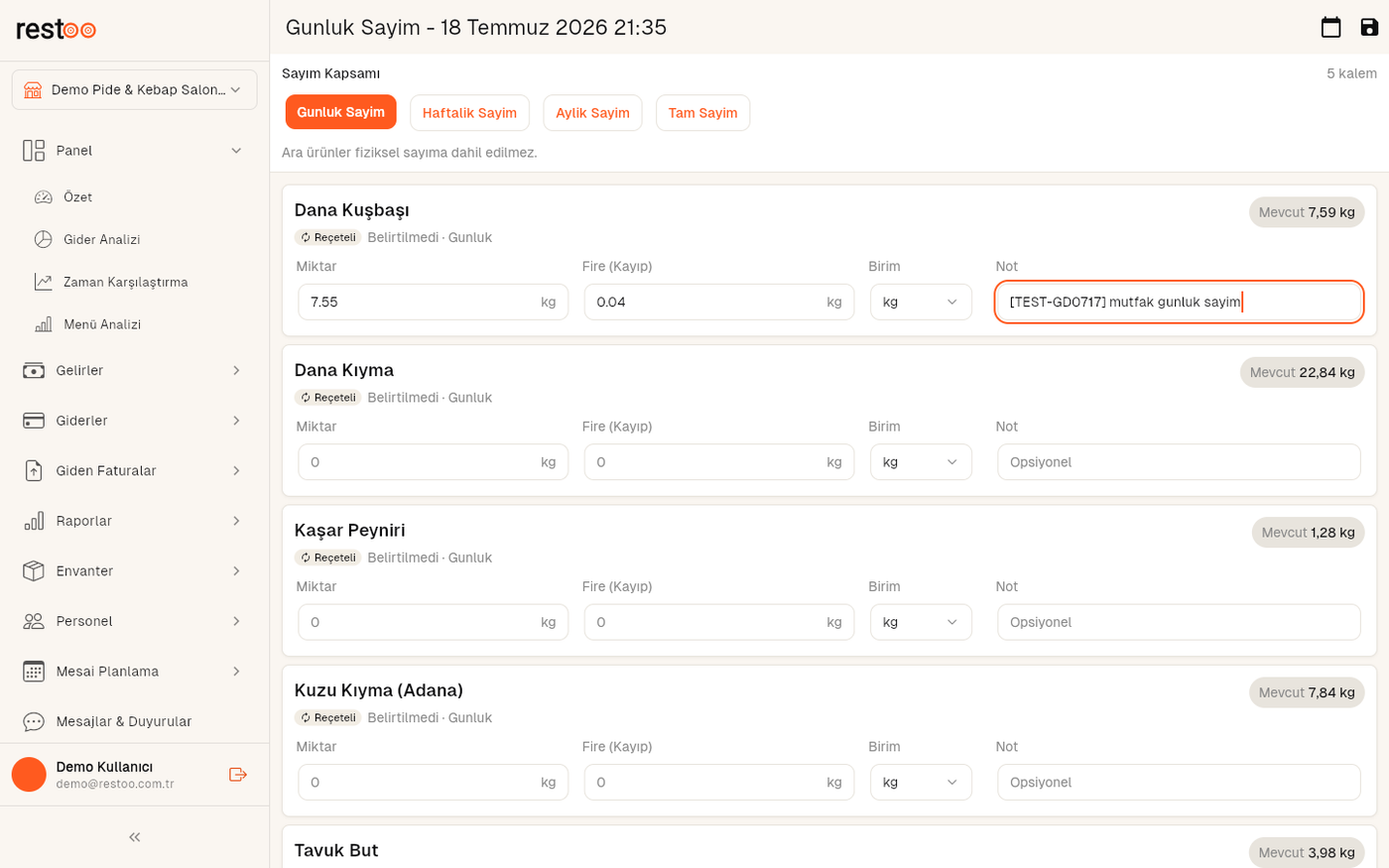Select Tam Sayim scope
Viewport: 1389px width, 868px height.
pyautogui.click(x=702, y=113)
